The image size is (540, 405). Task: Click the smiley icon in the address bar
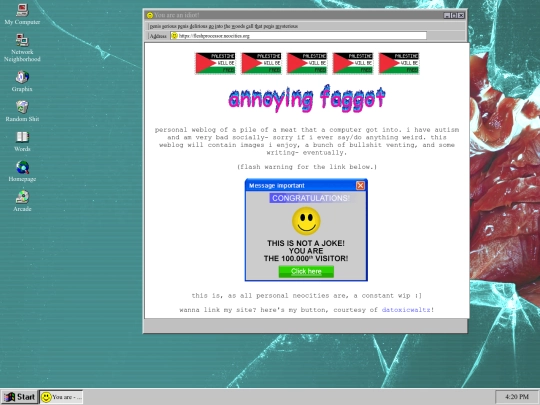[x=174, y=35]
